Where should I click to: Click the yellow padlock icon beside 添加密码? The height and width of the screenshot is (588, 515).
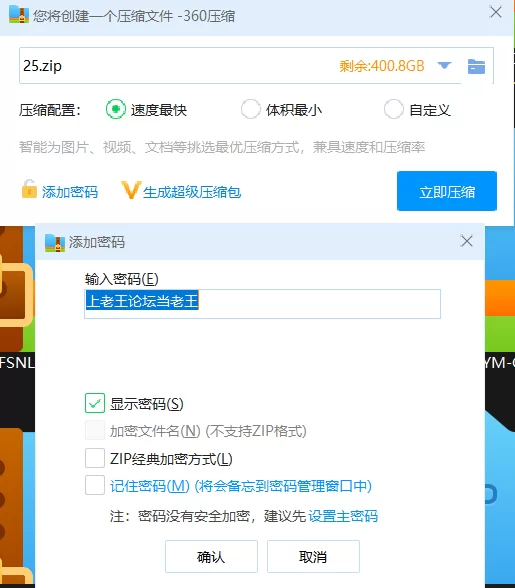(29, 189)
